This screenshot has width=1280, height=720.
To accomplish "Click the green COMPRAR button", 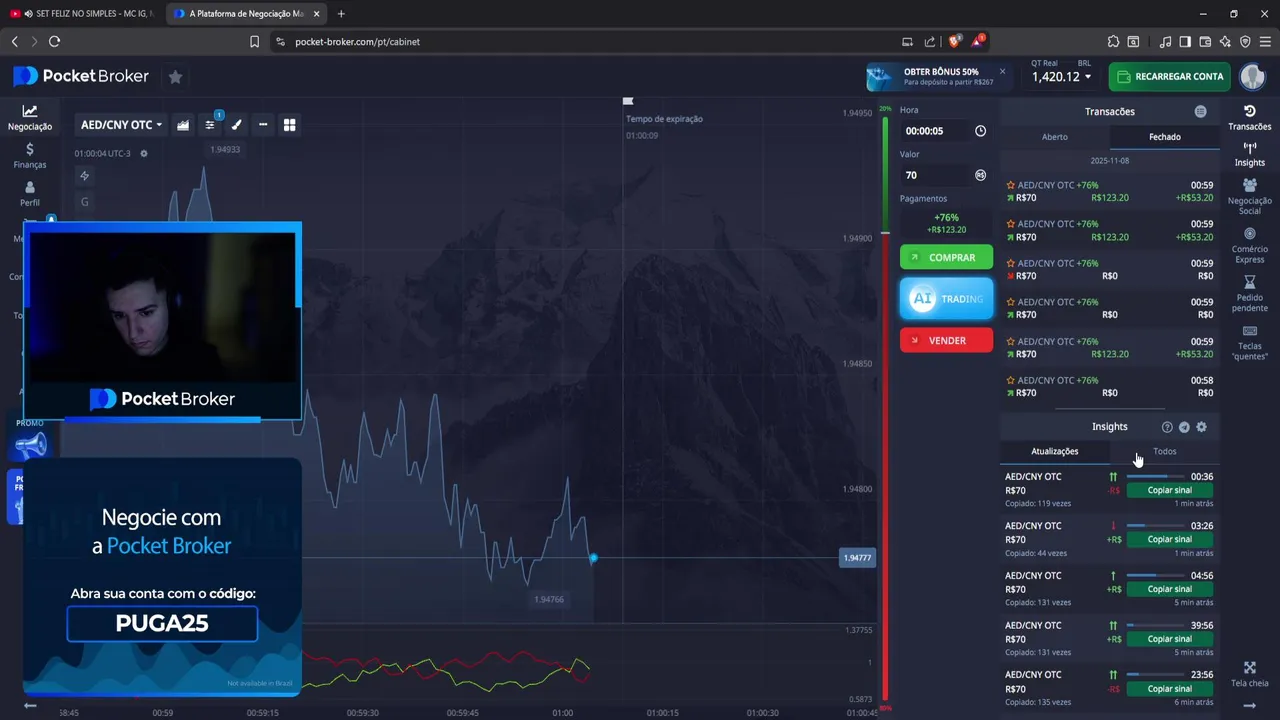I will [946, 257].
